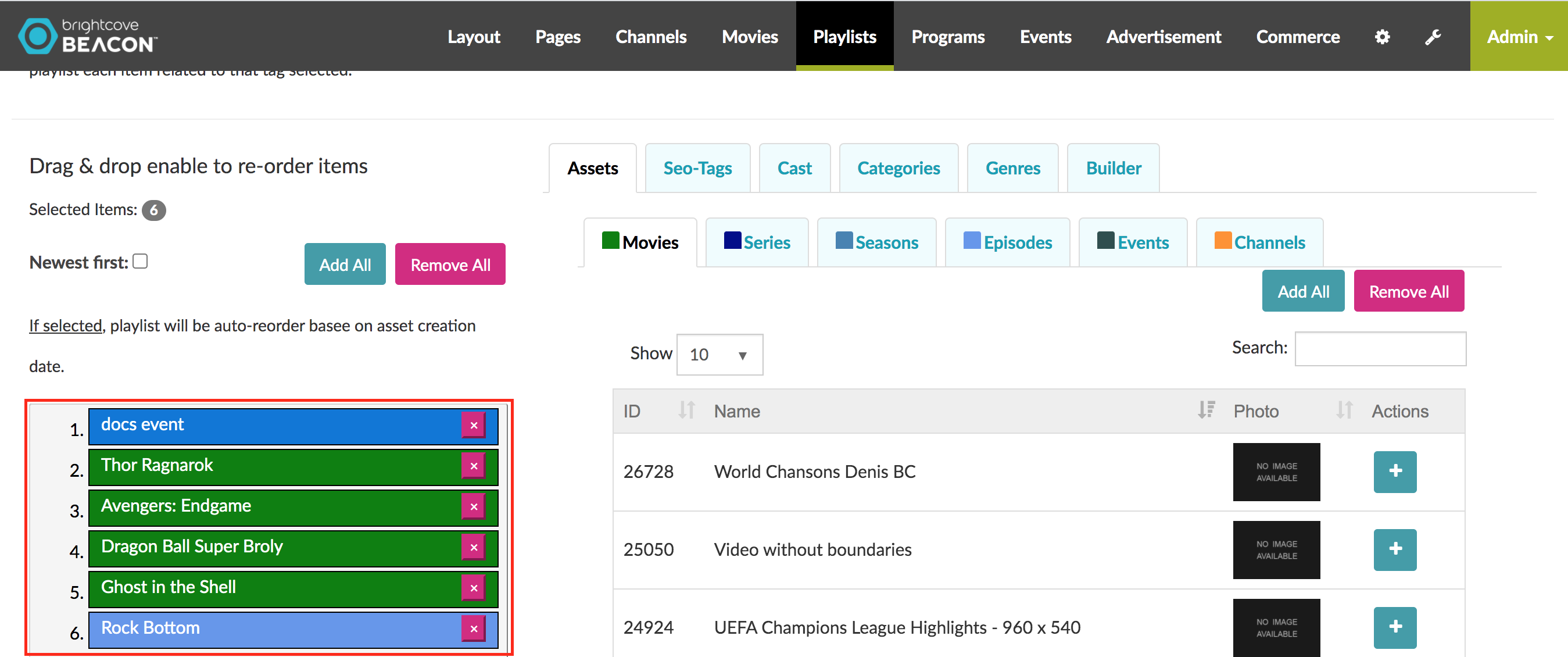Image resolution: width=1568 pixels, height=657 pixels.
Task: Add Video without boundaries using plus icon
Action: click(x=1395, y=549)
